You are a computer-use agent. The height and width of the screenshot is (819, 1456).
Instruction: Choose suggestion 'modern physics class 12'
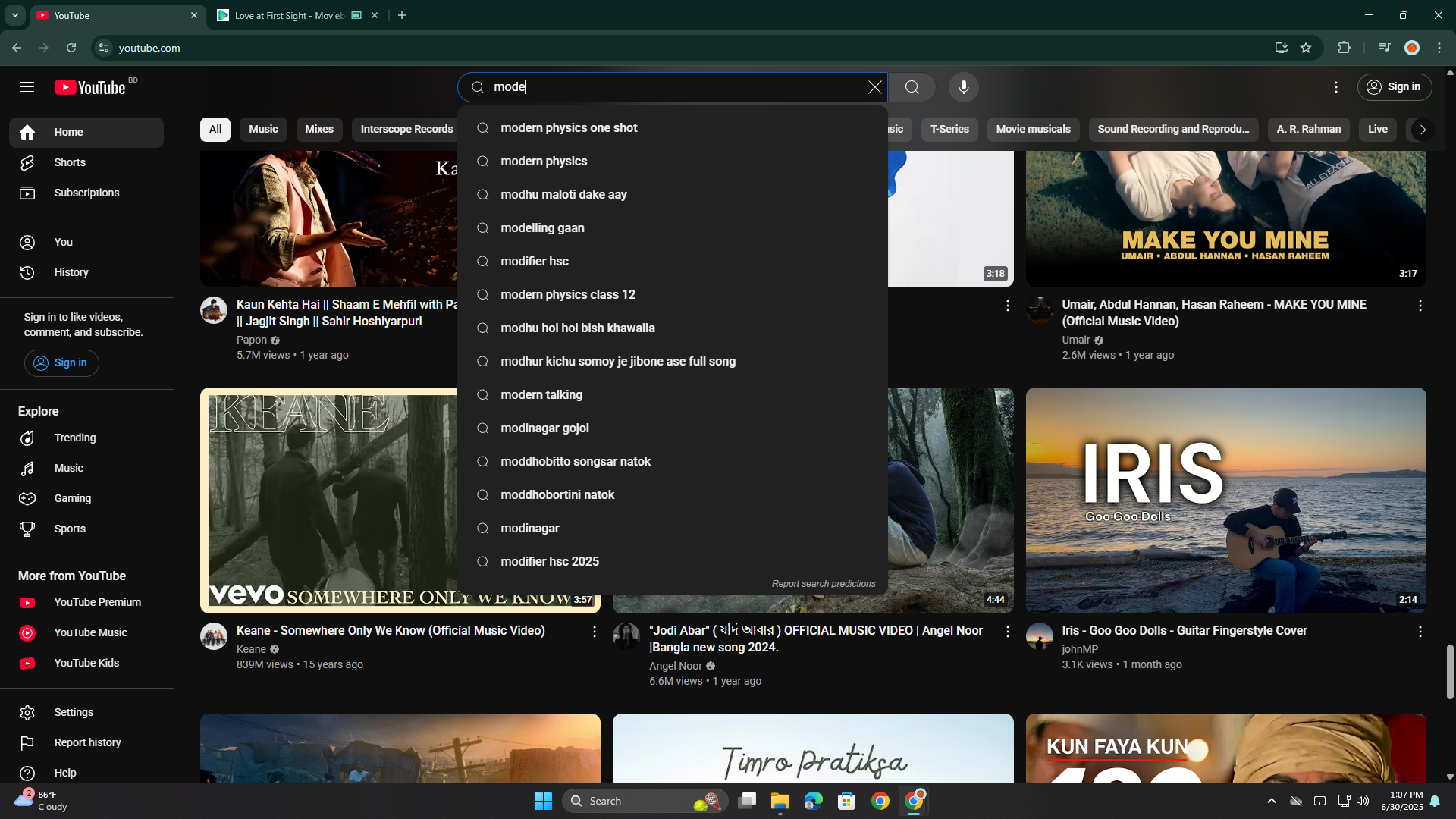[x=673, y=295]
